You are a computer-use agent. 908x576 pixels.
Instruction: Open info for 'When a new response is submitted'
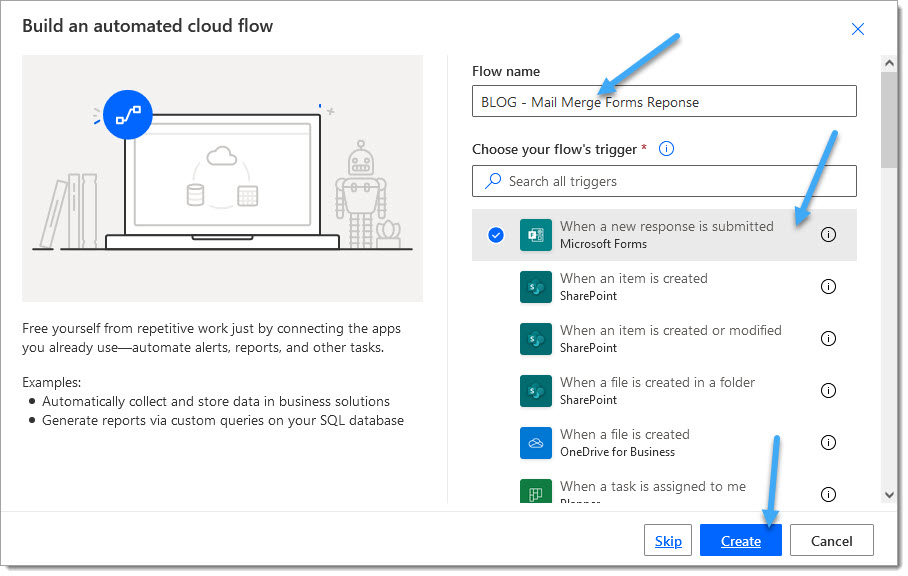(x=828, y=234)
